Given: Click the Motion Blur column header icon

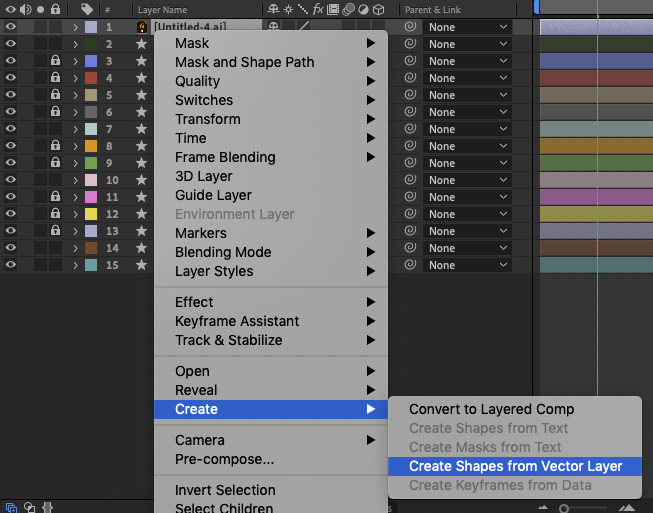Looking at the screenshot, I should (347, 9).
